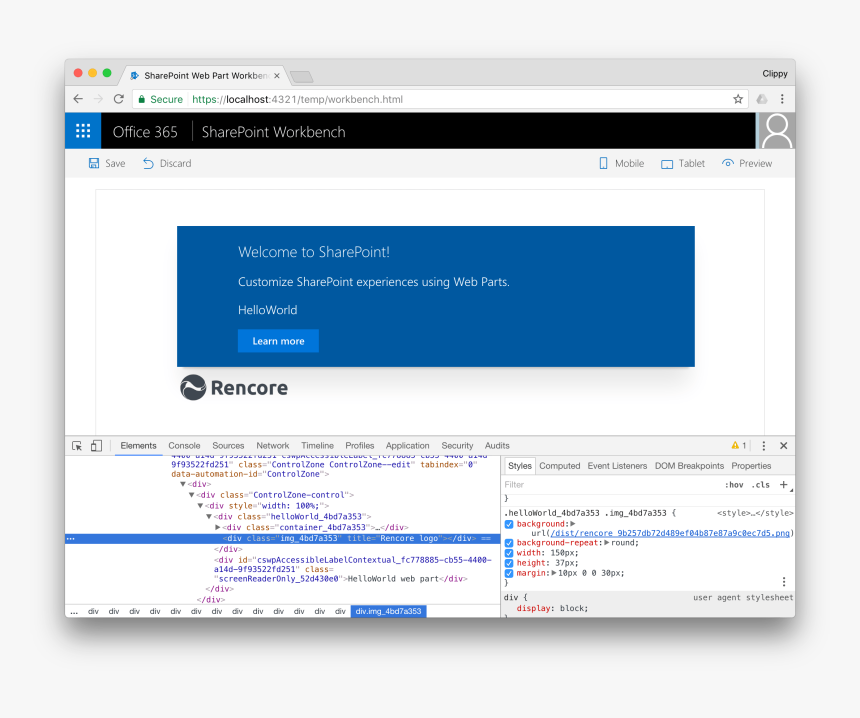Save the workbench page
Viewport: 860px width, 718px height.
click(107, 163)
